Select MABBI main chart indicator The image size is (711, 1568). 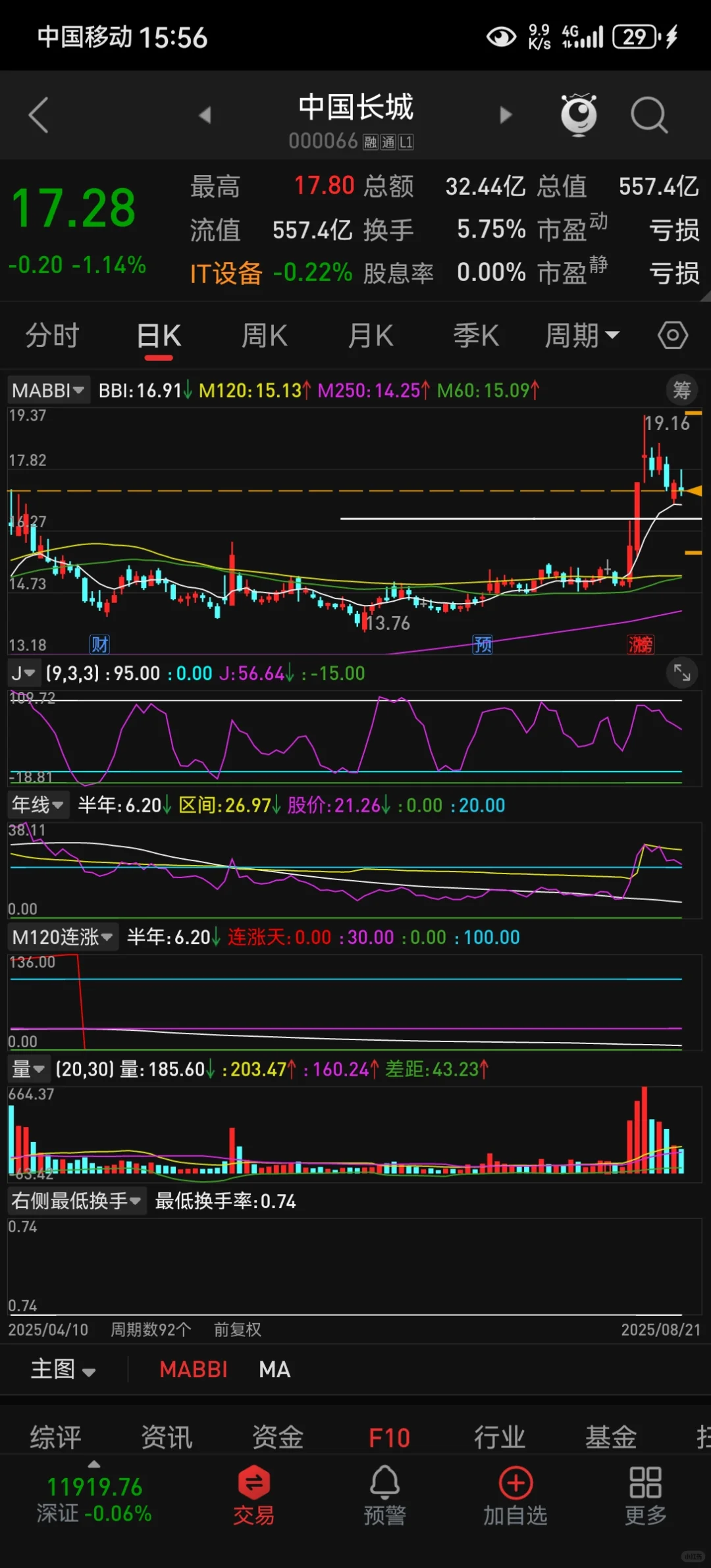[193, 1369]
